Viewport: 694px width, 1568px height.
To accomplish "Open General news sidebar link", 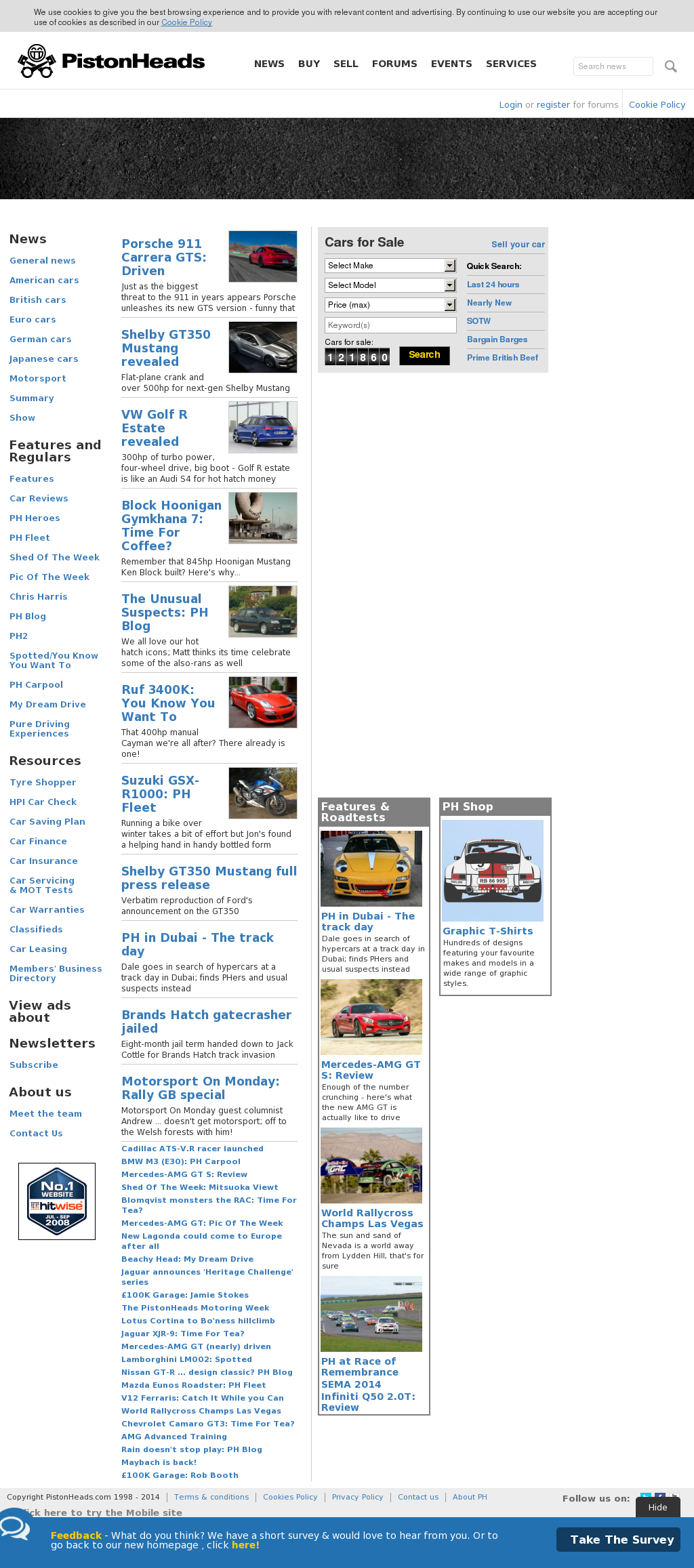I will point(43,261).
